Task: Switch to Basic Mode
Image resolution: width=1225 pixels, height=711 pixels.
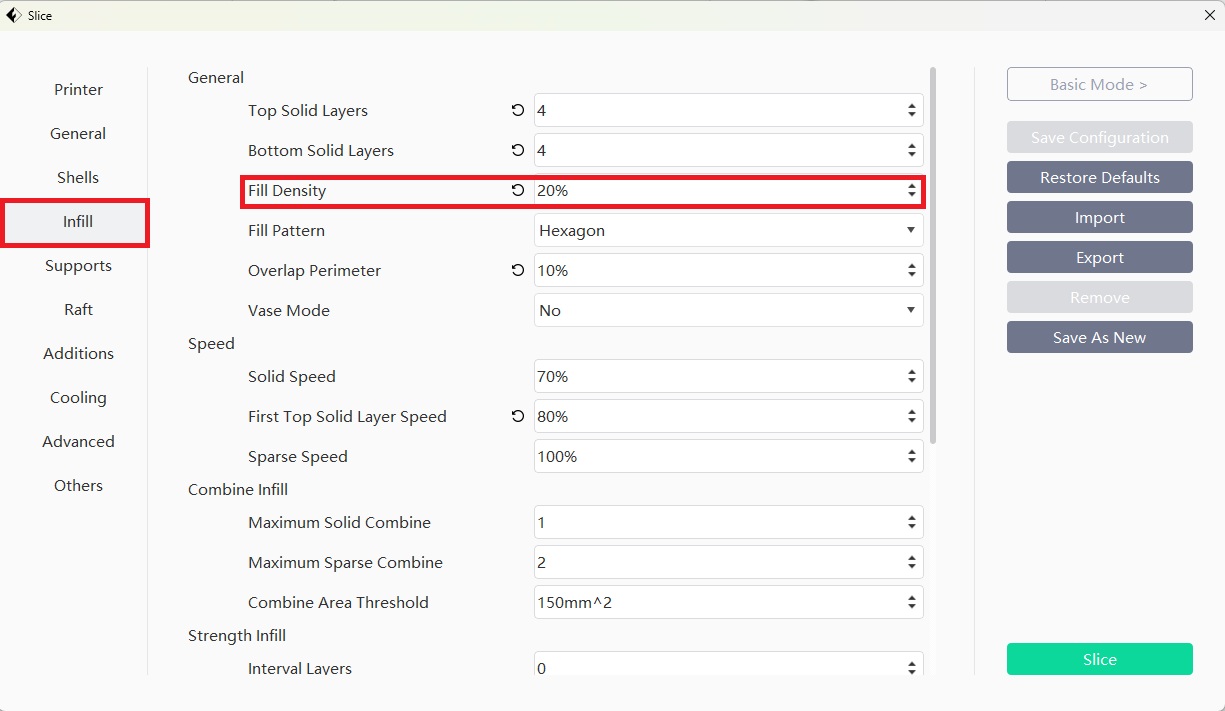Action: pyautogui.click(x=1099, y=85)
